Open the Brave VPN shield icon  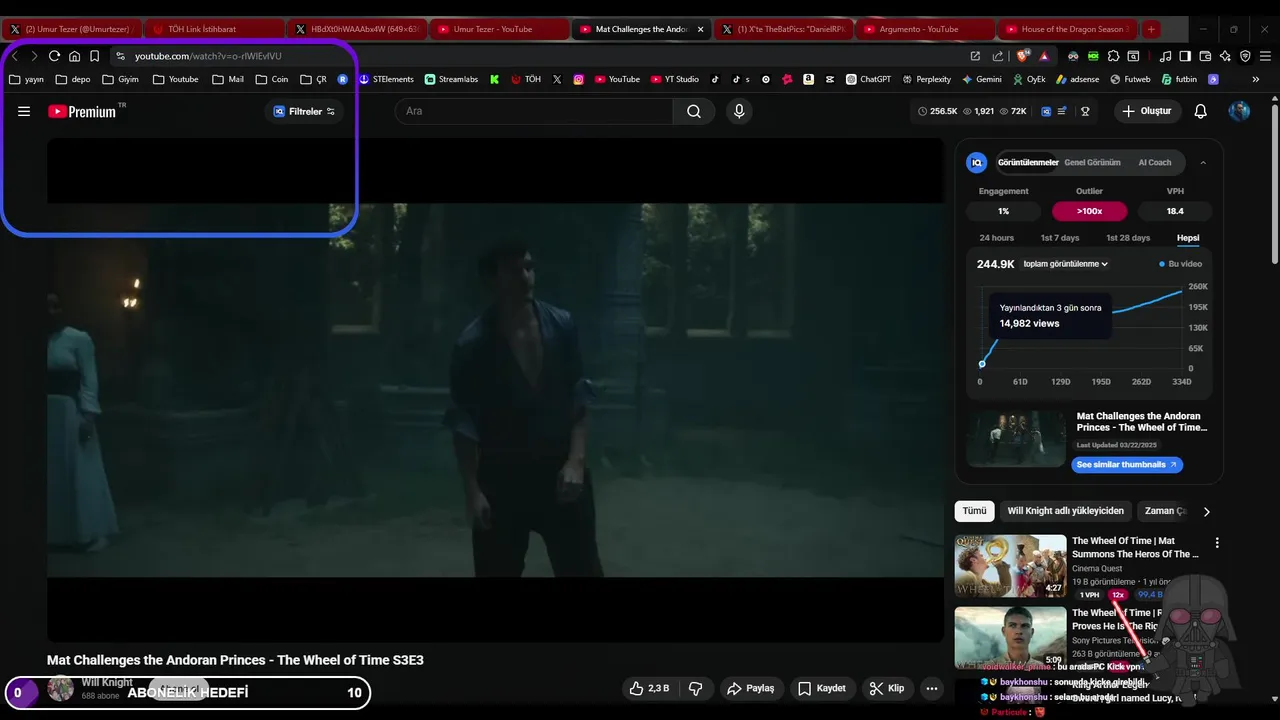coord(1245,56)
